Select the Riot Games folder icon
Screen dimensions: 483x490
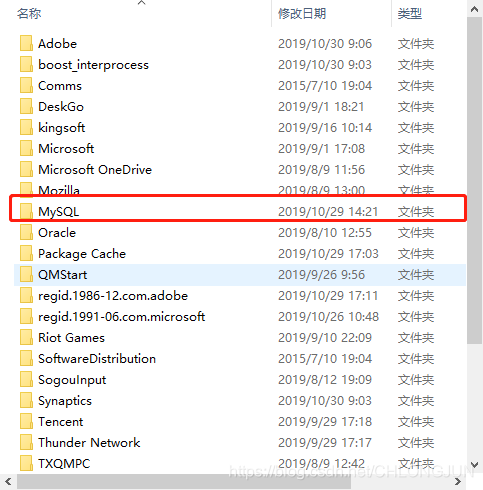26,337
